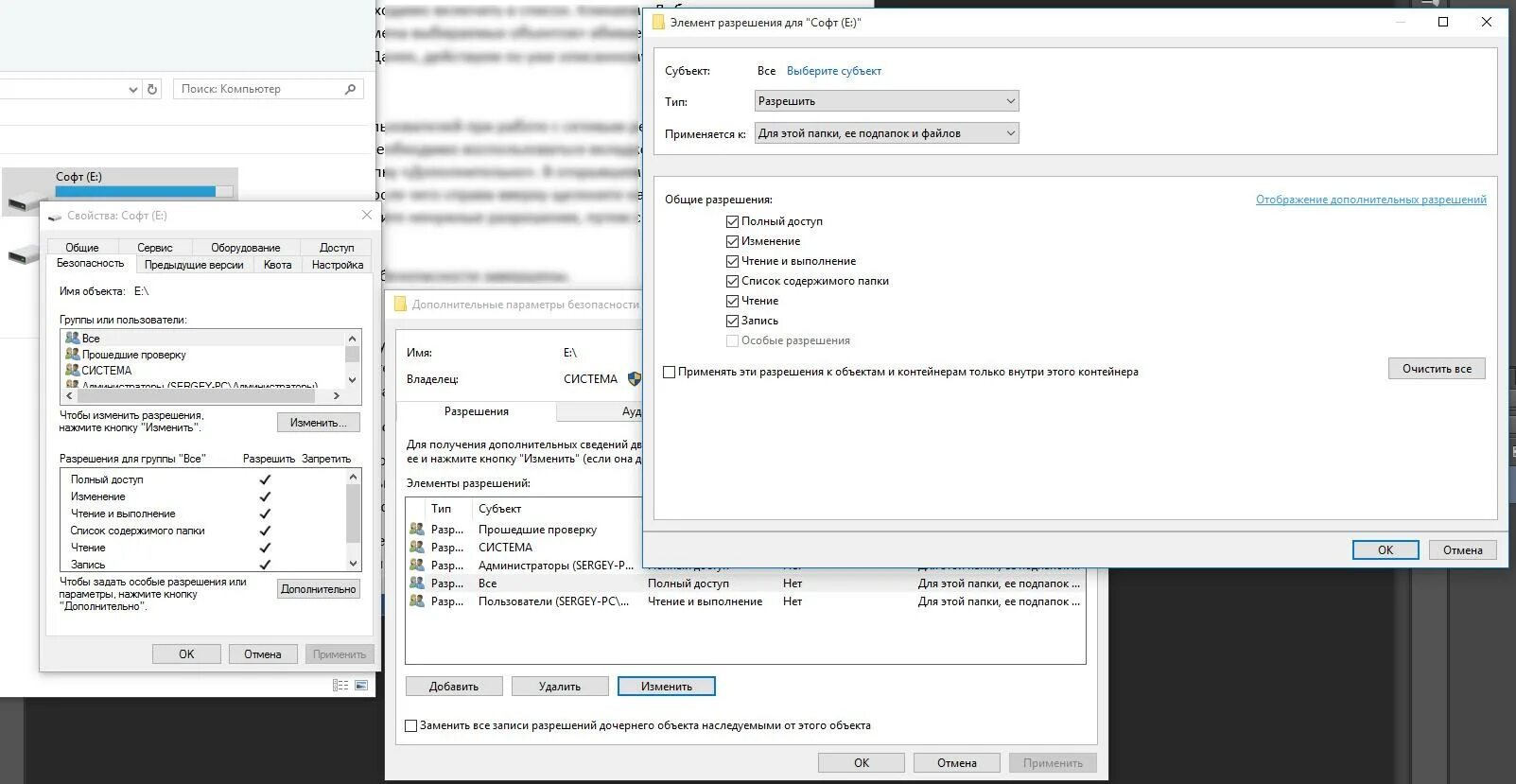Switch to the Оборудование tab

(x=245, y=247)
